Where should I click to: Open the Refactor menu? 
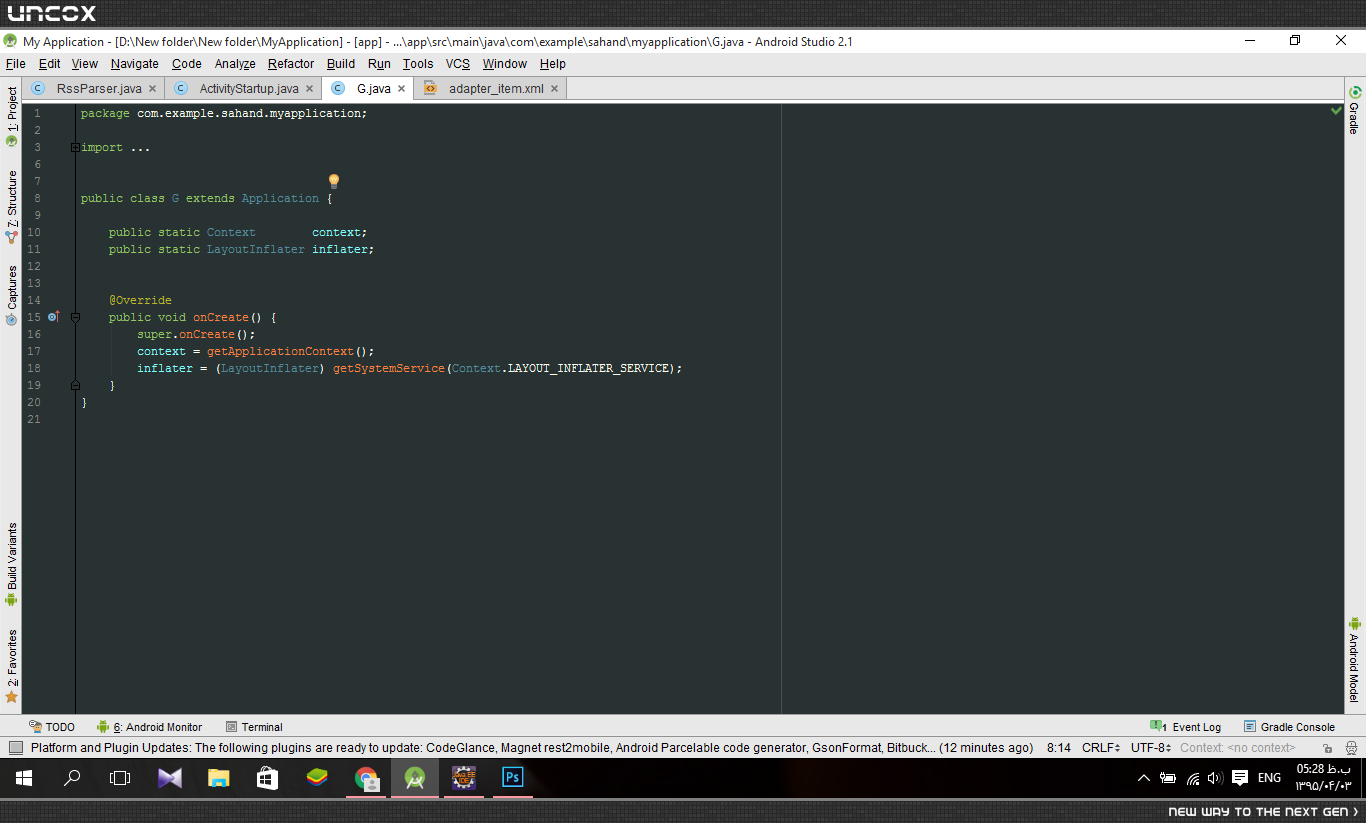pyautogui.click(x=291, y=64)
